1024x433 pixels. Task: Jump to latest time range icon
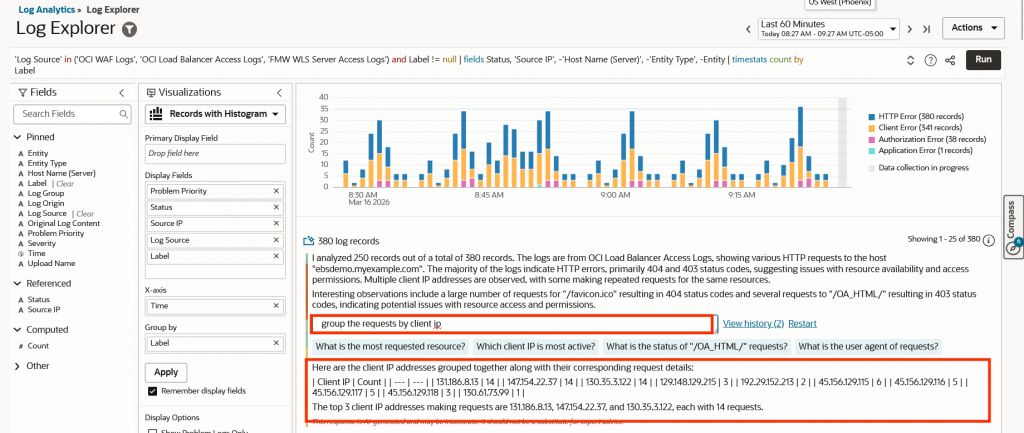(926, 29)
